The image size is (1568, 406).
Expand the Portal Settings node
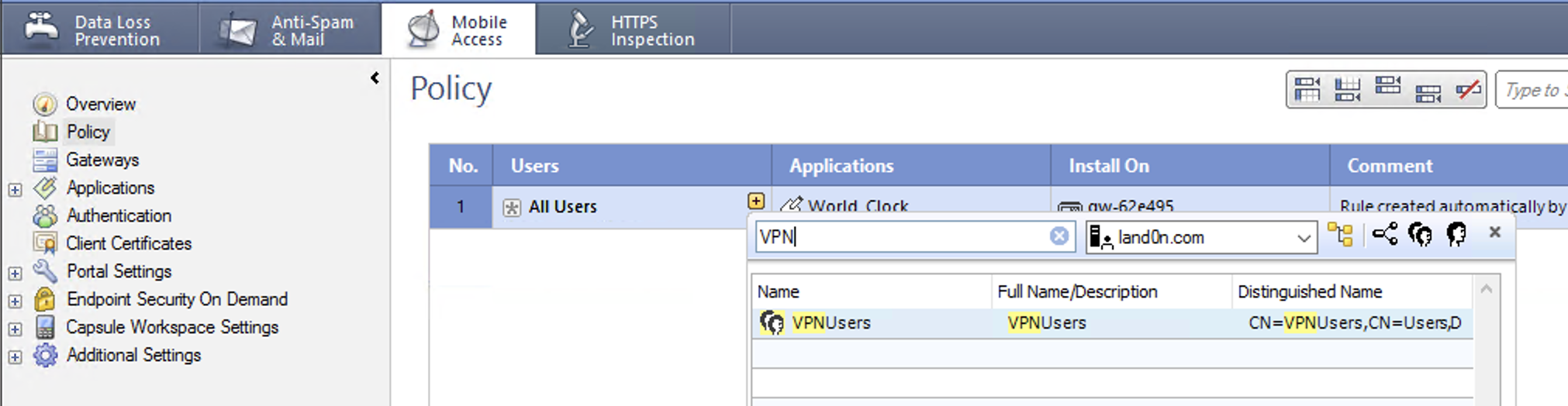click(x=15, y=273)
